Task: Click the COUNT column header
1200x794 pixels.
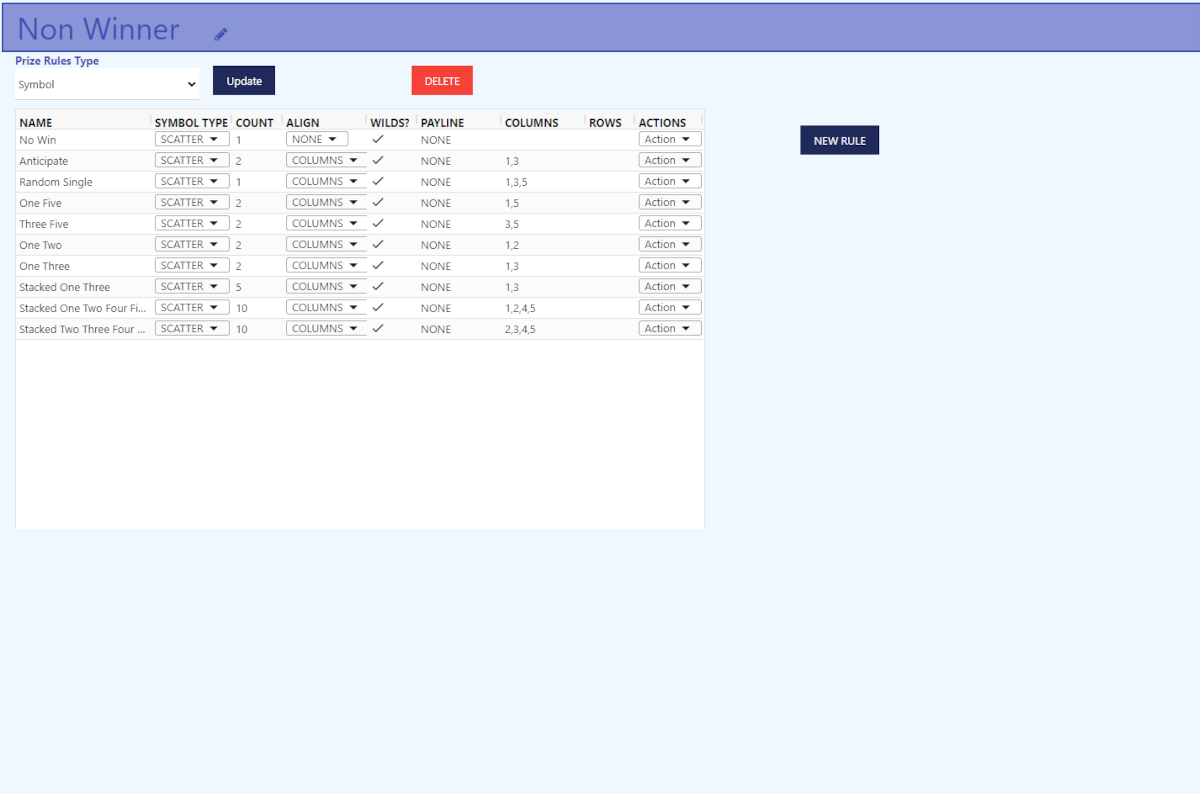Action: (x=254, y=123)
